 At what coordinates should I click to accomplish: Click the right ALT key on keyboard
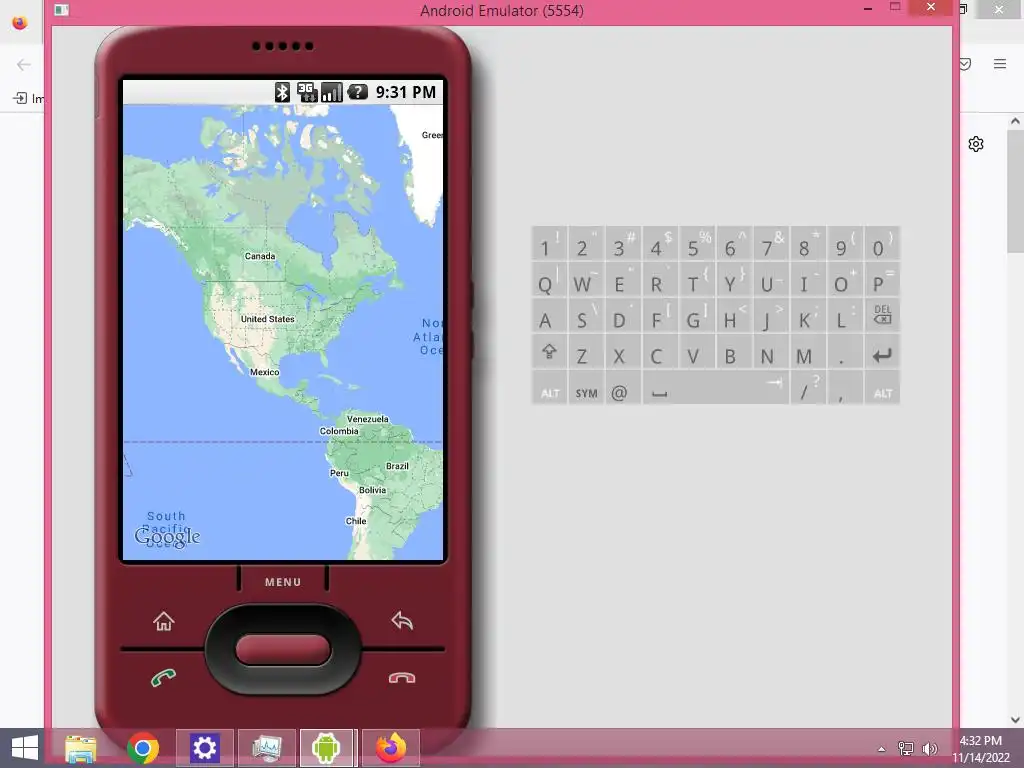point(882,390)
